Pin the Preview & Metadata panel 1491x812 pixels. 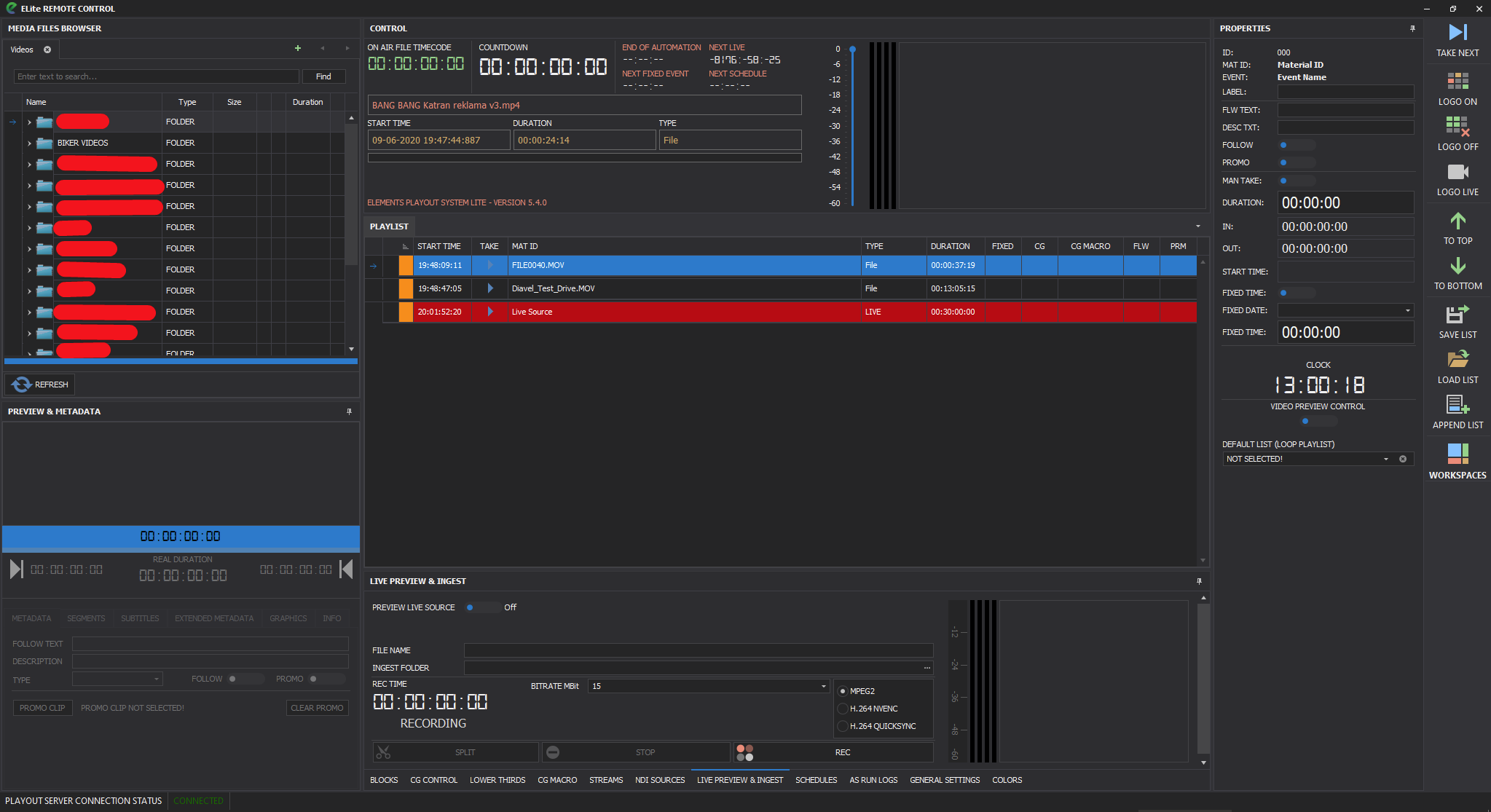point(349,411)
